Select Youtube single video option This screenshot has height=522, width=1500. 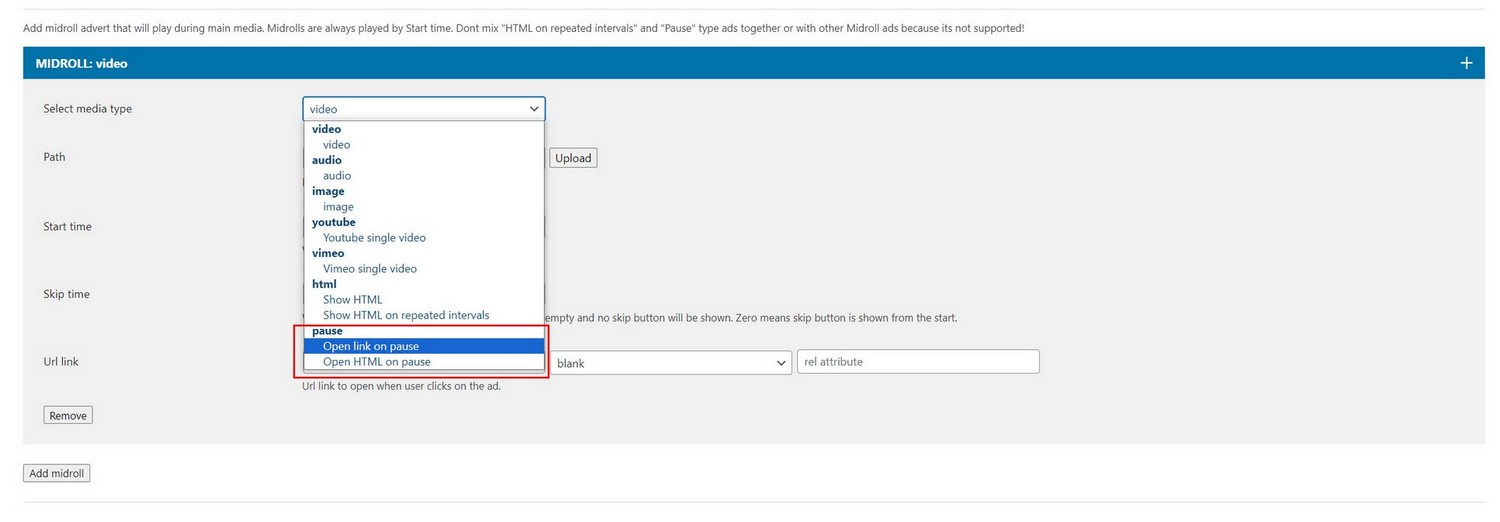(374, 238)
